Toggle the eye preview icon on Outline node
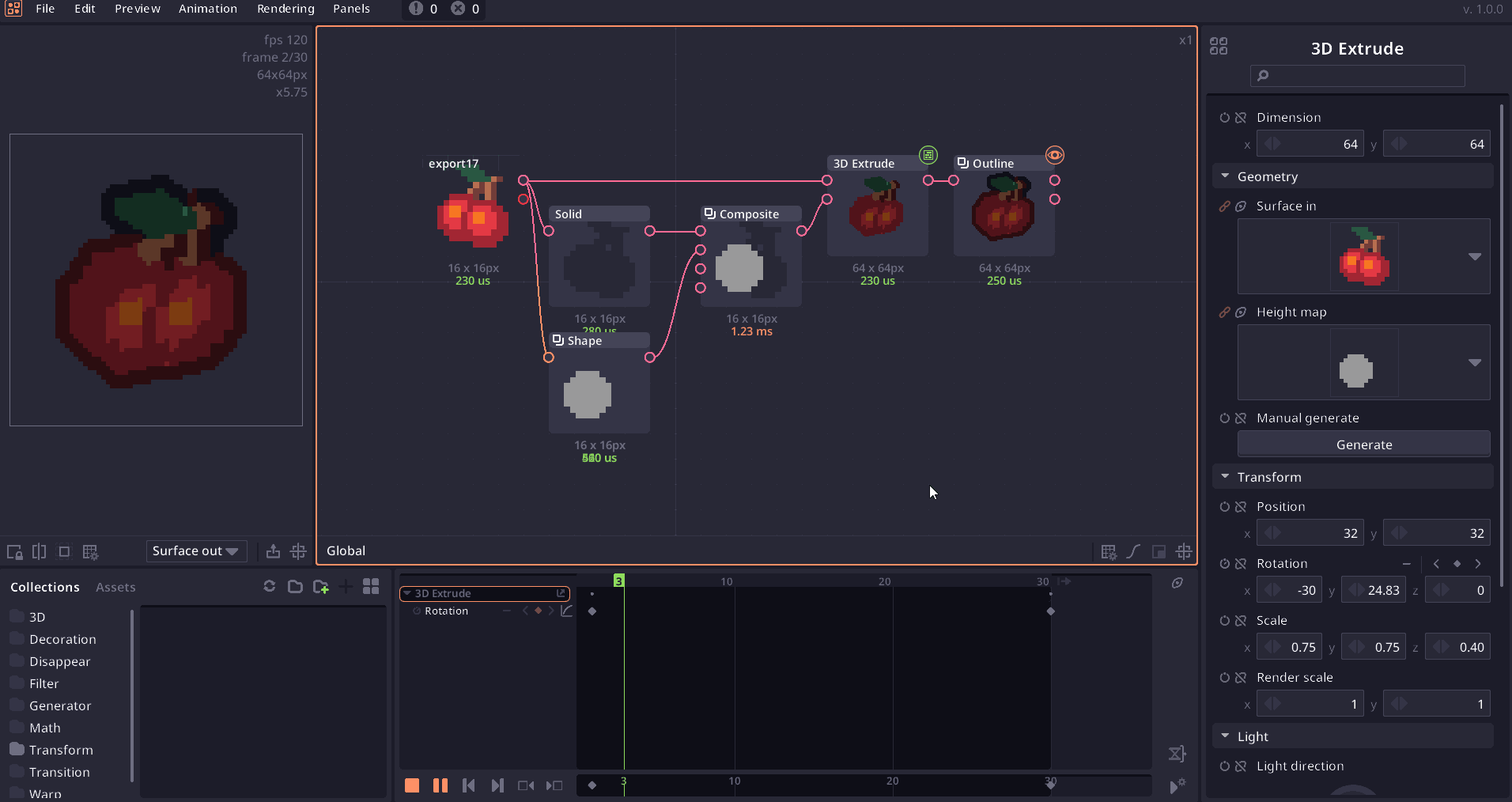1512x802 pixels. coord(1054,155)
